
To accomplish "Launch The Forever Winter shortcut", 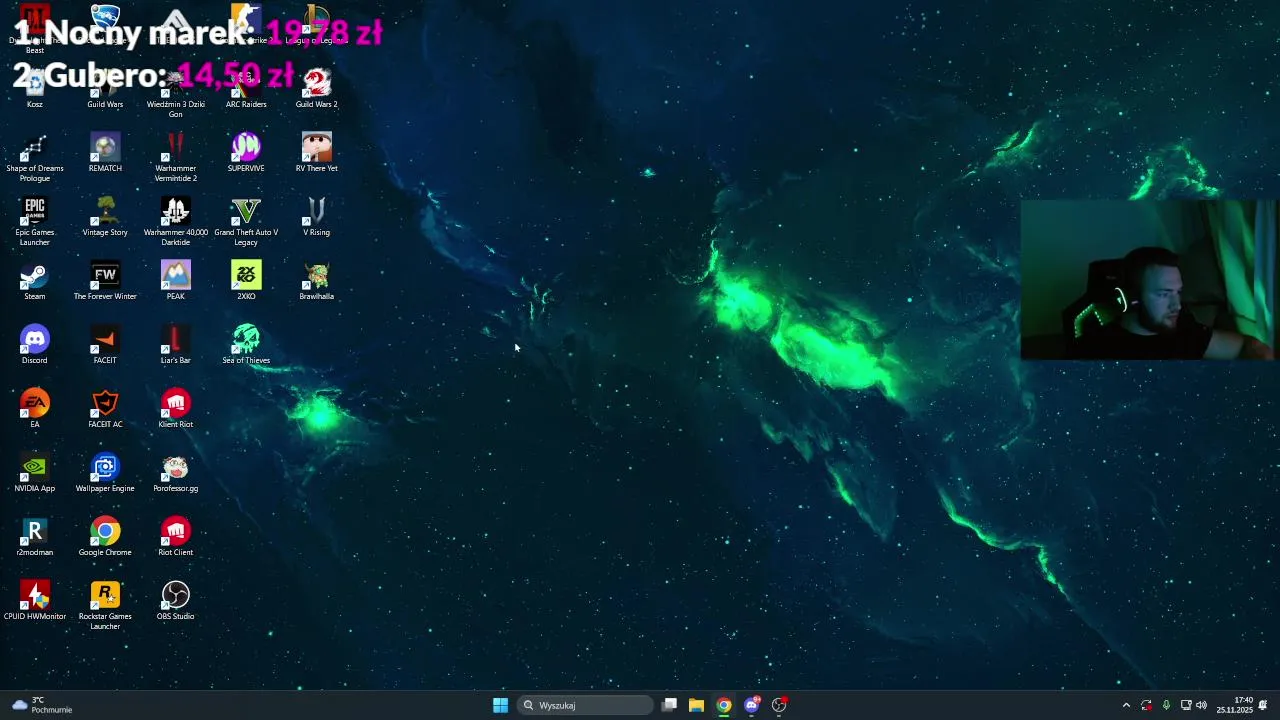I will tap(105, 280).
